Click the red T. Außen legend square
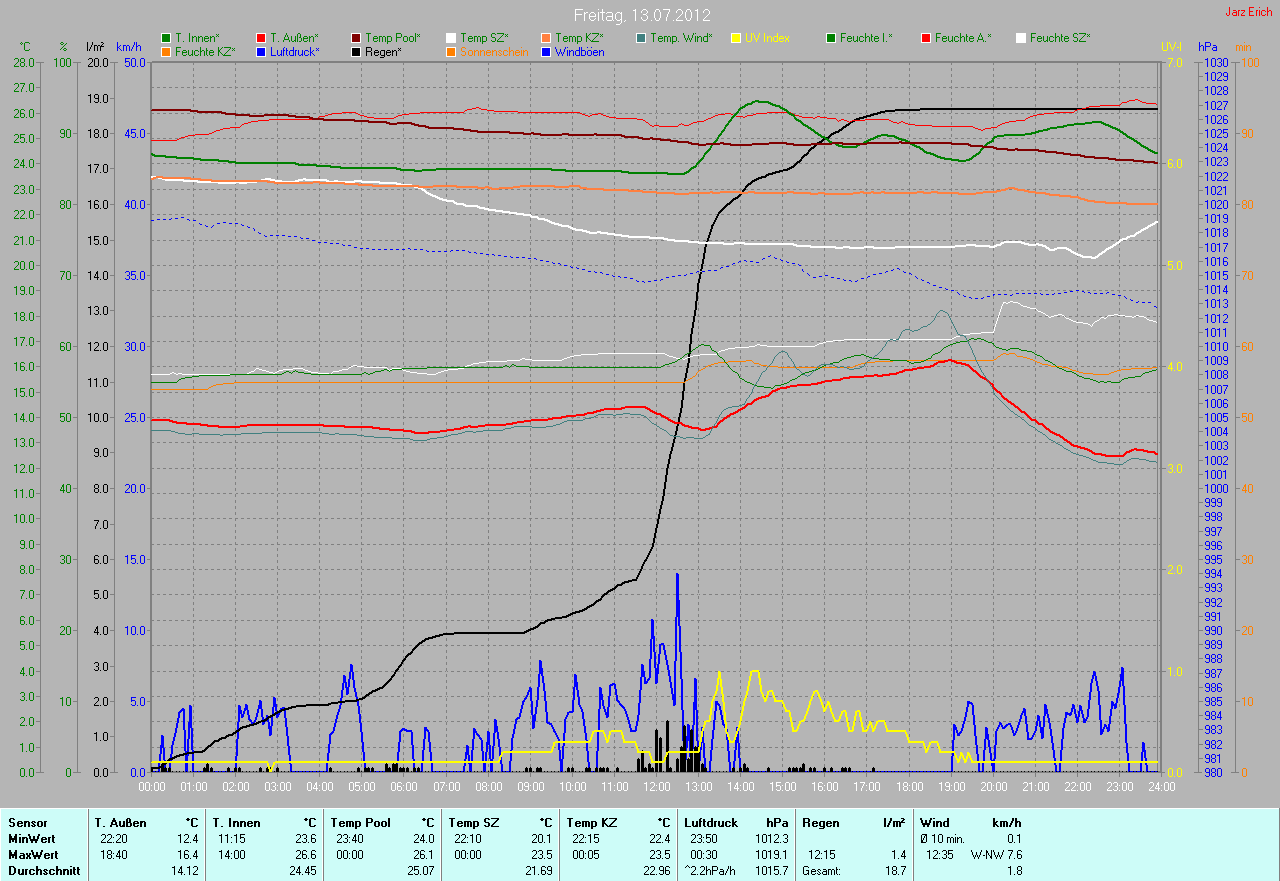The height and width of the screenshot is (881, 1280). pos(261,38)
